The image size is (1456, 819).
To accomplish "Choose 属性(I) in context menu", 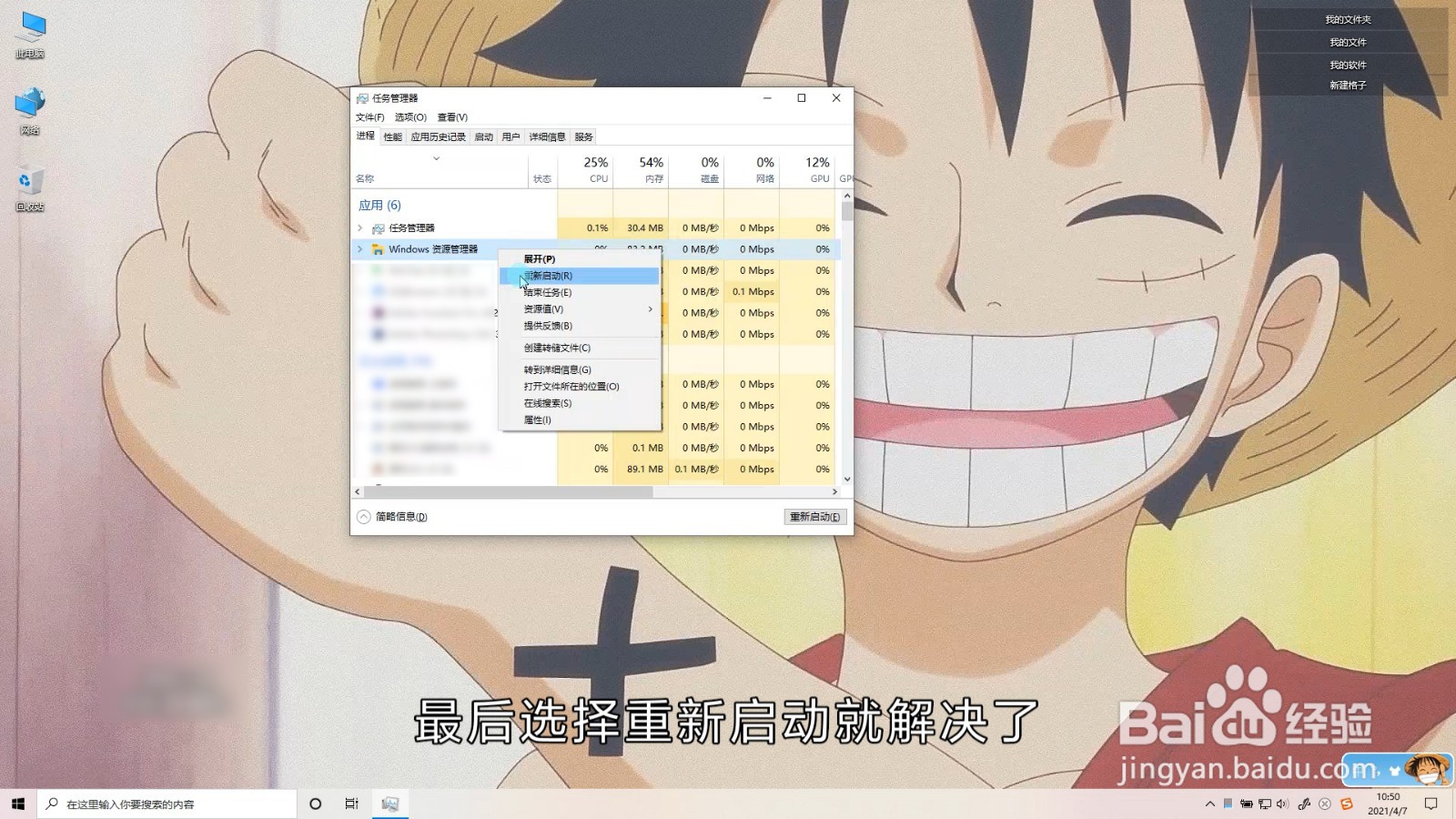I will (579, 420).
